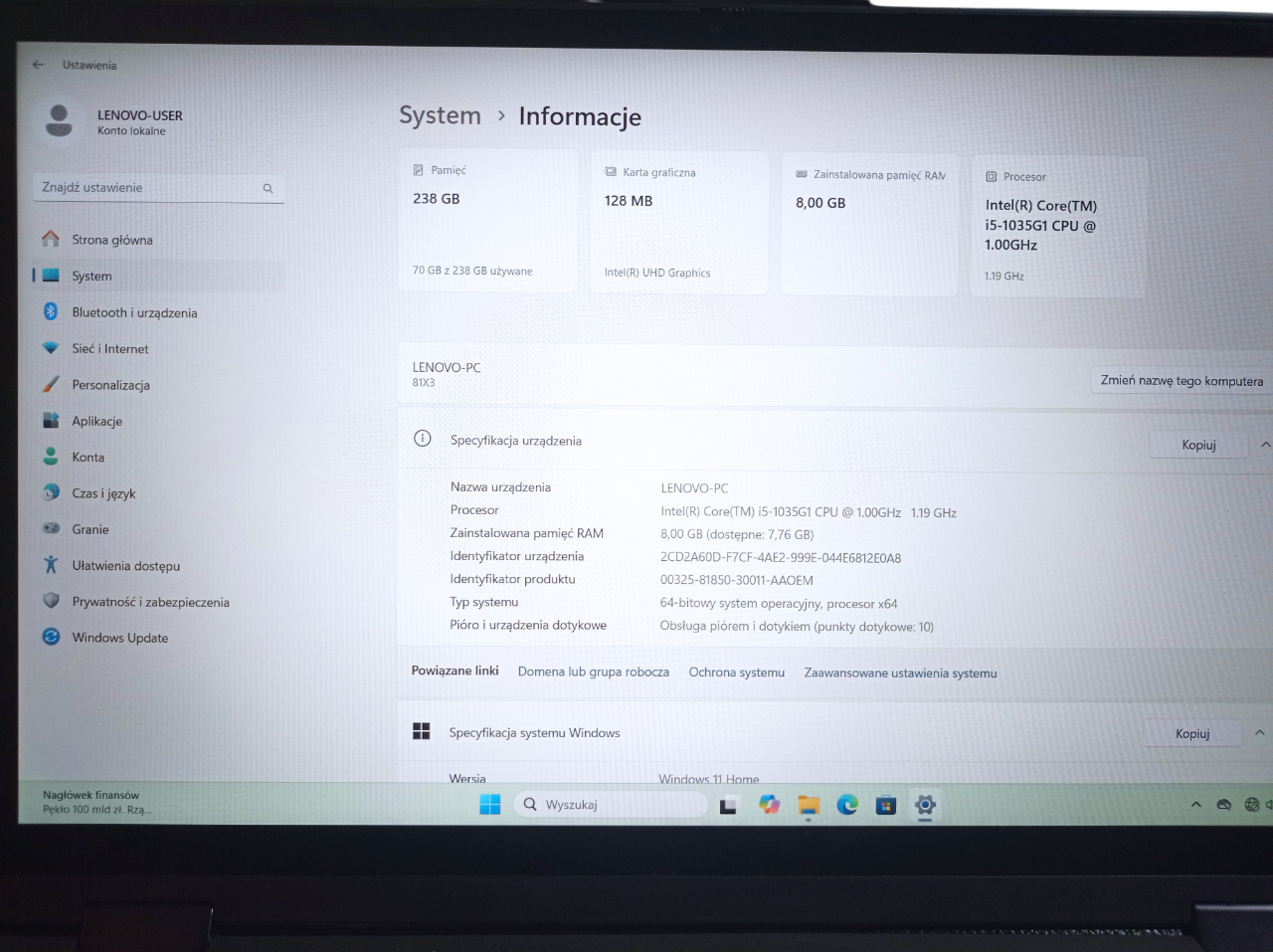1273x952 pixels.
Task: Click the Konta person icon
Action: pos(51,457)
